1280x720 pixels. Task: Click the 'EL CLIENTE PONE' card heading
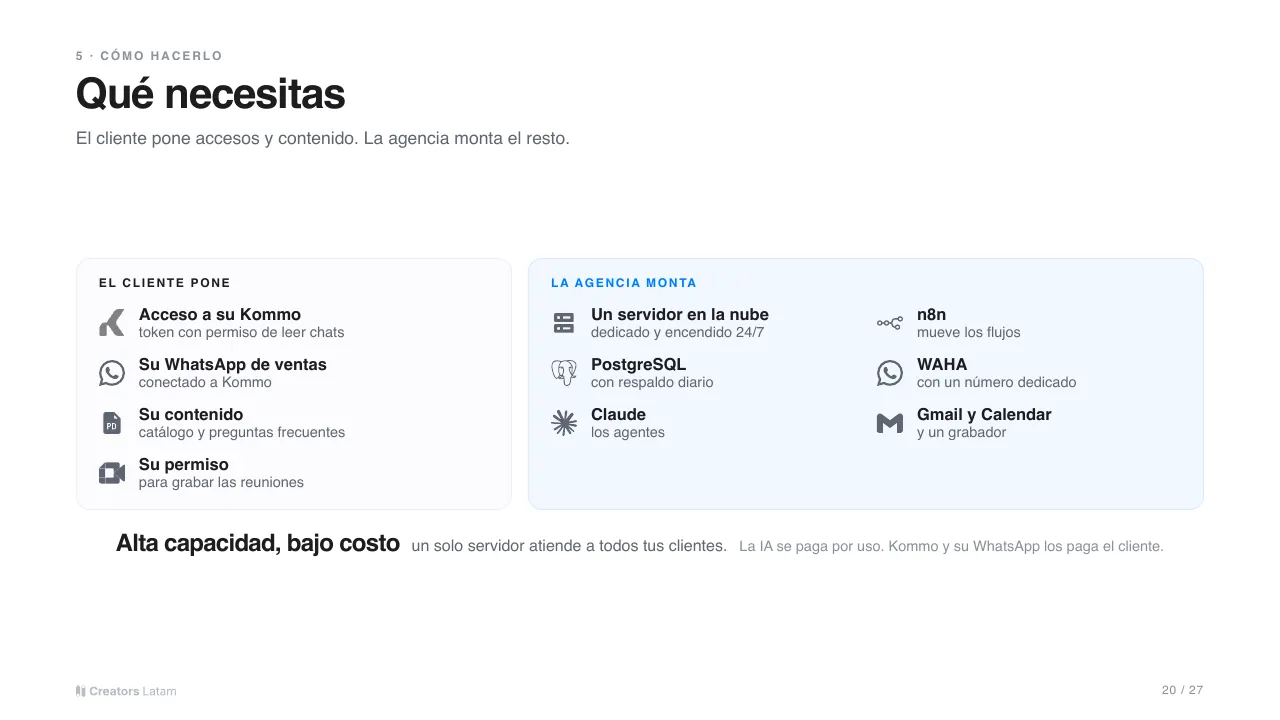coord(165,283)
